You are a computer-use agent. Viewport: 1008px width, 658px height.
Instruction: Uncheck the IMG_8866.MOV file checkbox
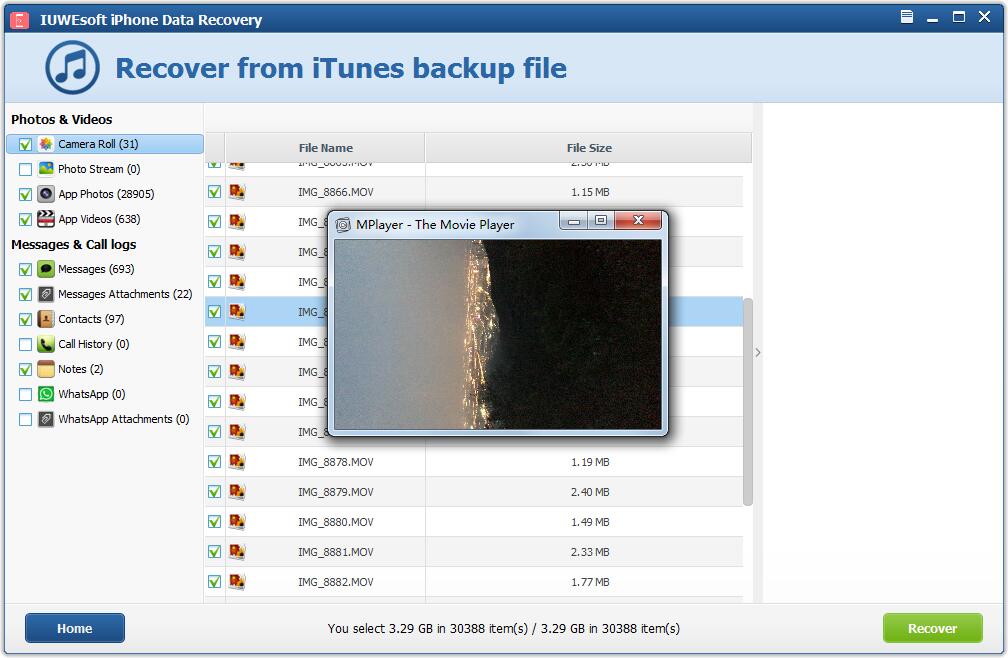click(x=215, y=191)
